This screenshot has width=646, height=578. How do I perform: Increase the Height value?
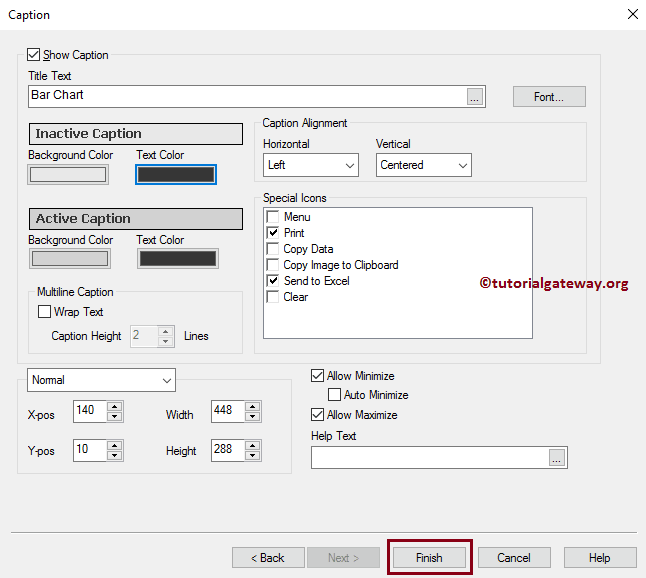253,445
